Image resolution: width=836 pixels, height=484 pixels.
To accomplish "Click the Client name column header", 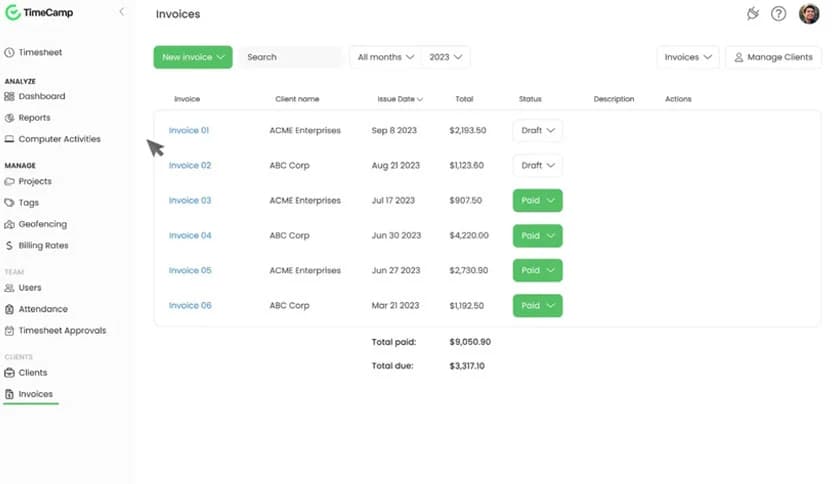I will (297, 99).
